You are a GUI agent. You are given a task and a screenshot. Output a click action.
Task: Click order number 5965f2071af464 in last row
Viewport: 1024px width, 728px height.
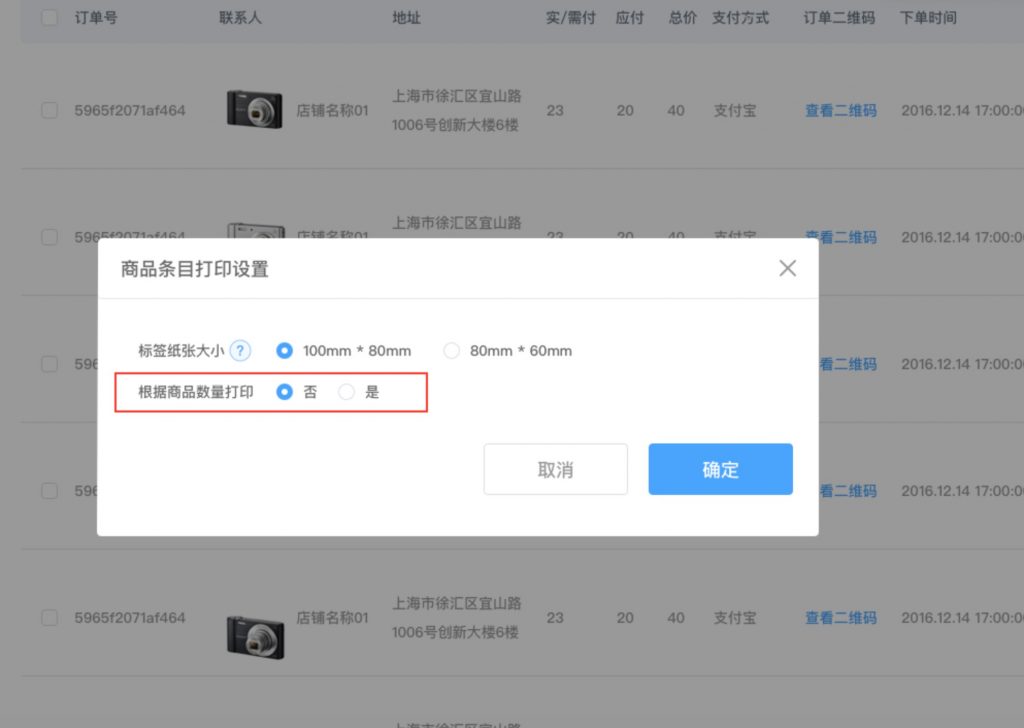point(130,618)
